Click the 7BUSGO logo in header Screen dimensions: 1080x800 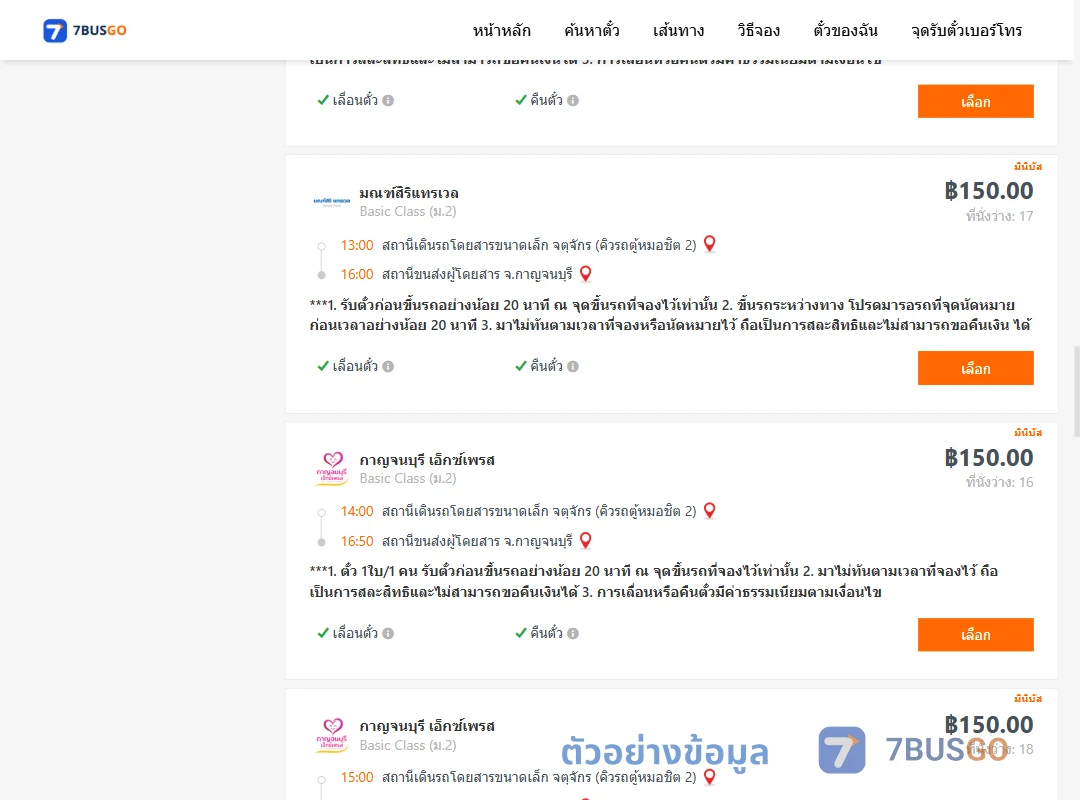point(85,30)
